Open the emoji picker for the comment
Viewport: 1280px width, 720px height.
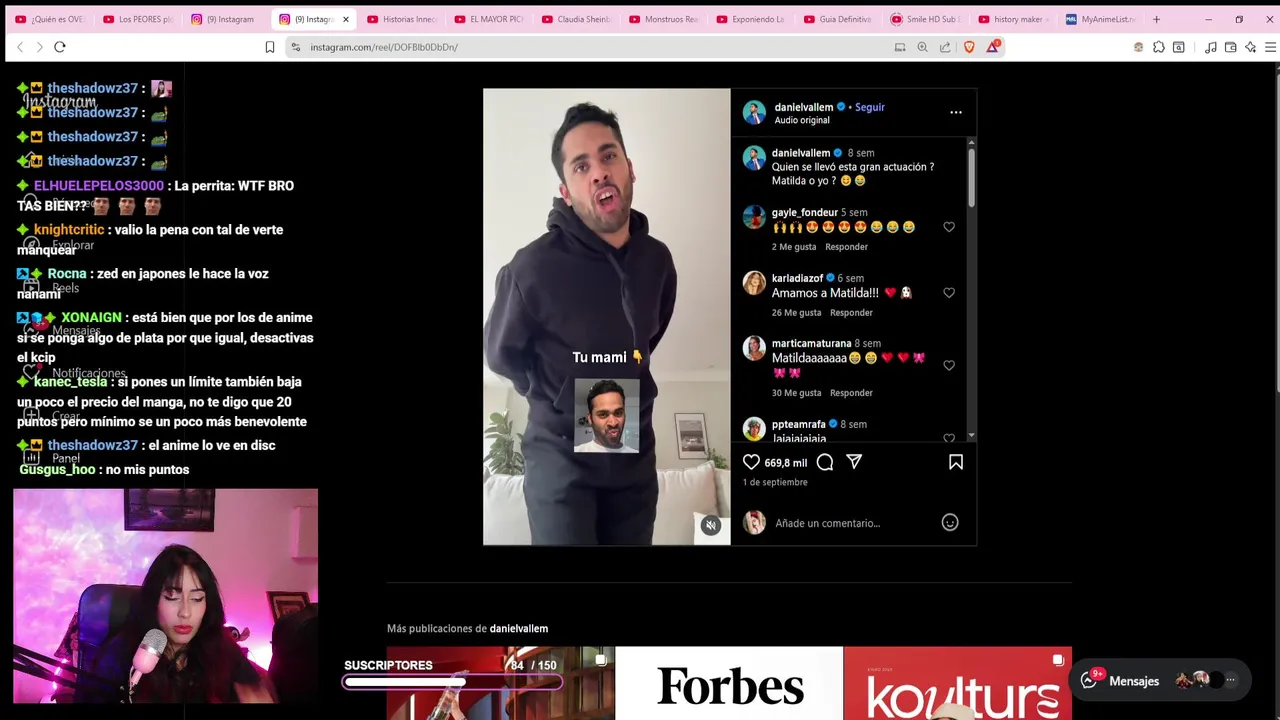coord(950,522)
